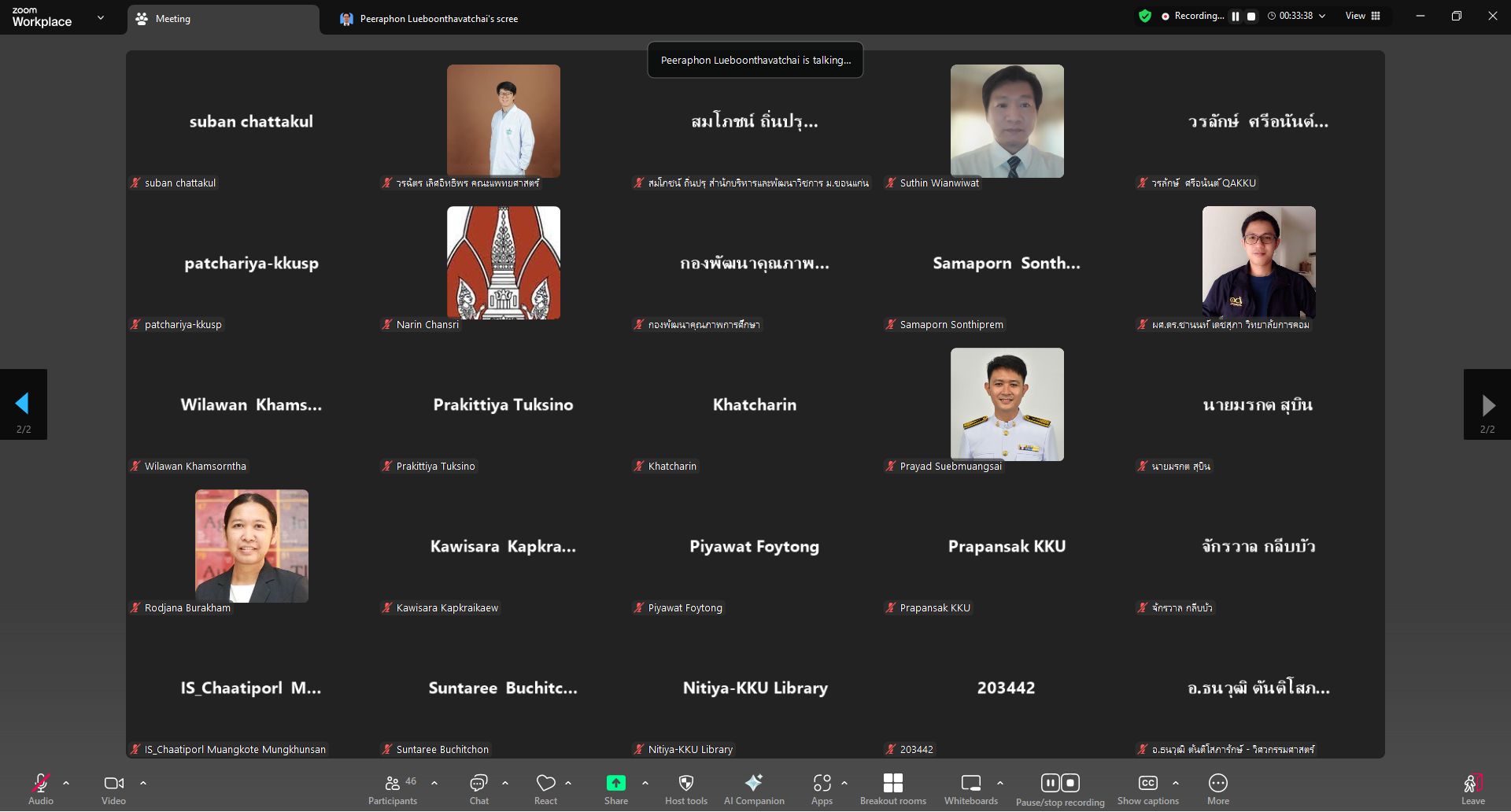Turn on the Video camera
Viewport: 1511px width, 812px height.
point(113,789)
